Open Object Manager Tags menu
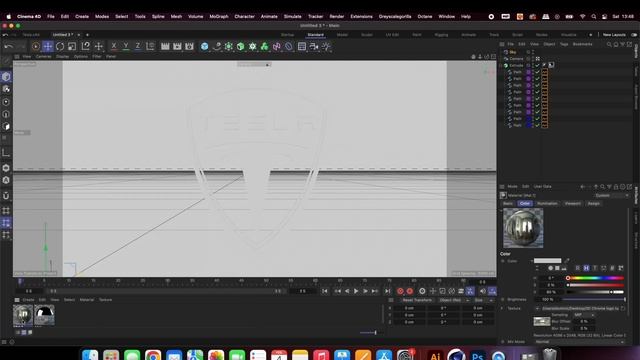Screen dimensions: 640x360 click(x=564, y=44)
